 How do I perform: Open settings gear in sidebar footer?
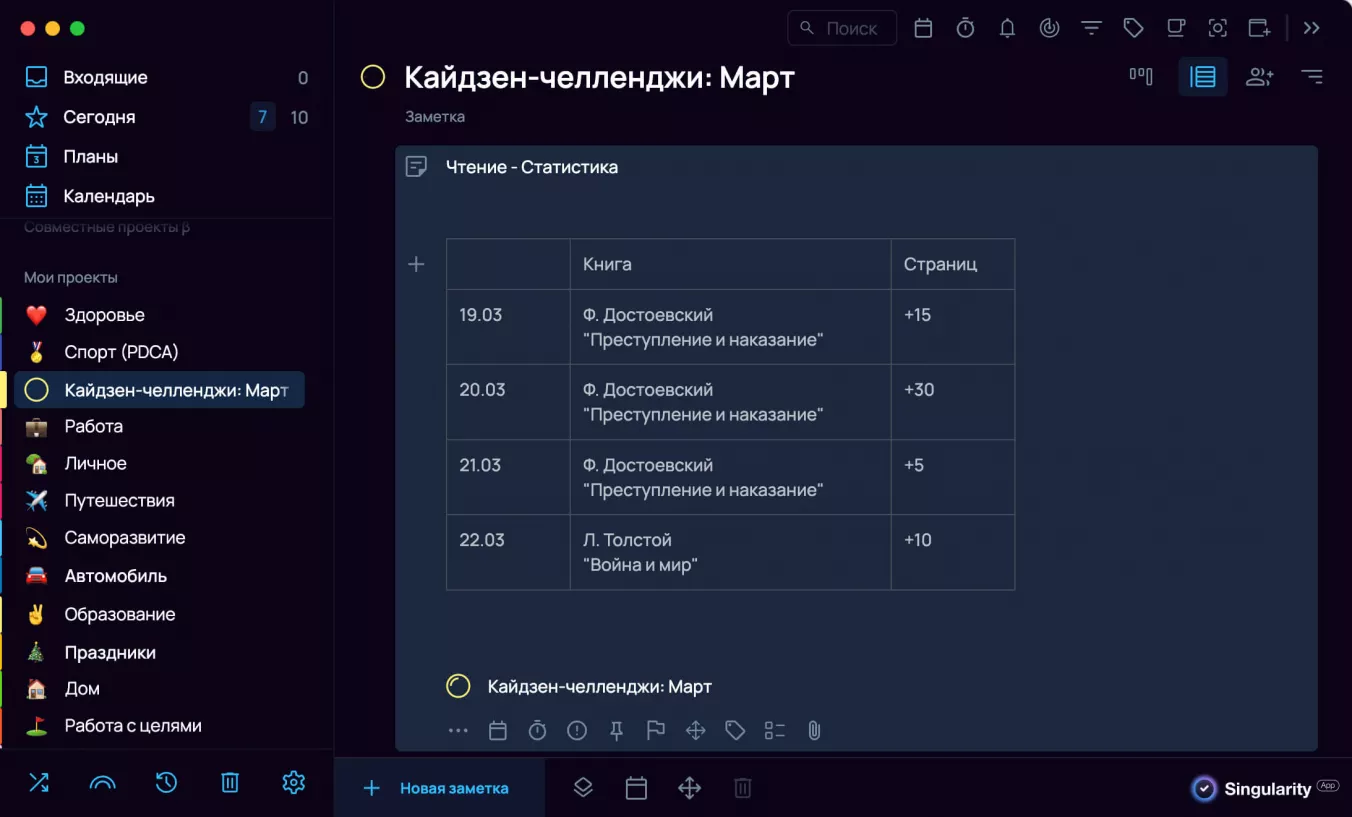(x=293, y=783)
